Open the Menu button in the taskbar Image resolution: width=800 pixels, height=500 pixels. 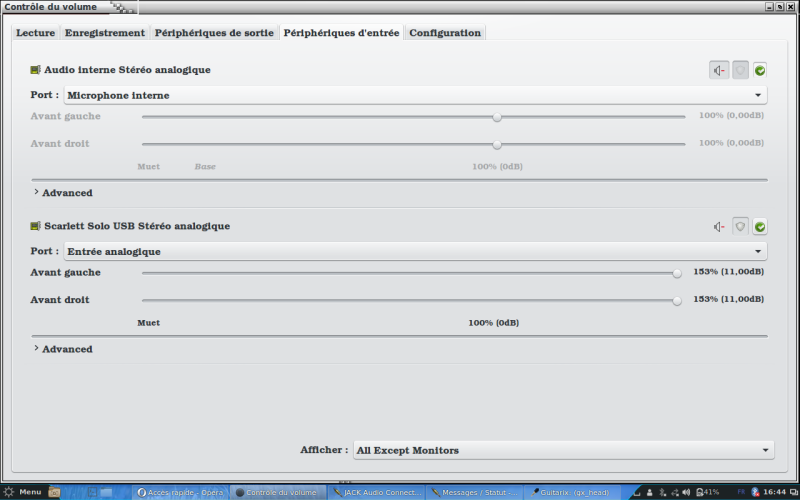(23, 492)
